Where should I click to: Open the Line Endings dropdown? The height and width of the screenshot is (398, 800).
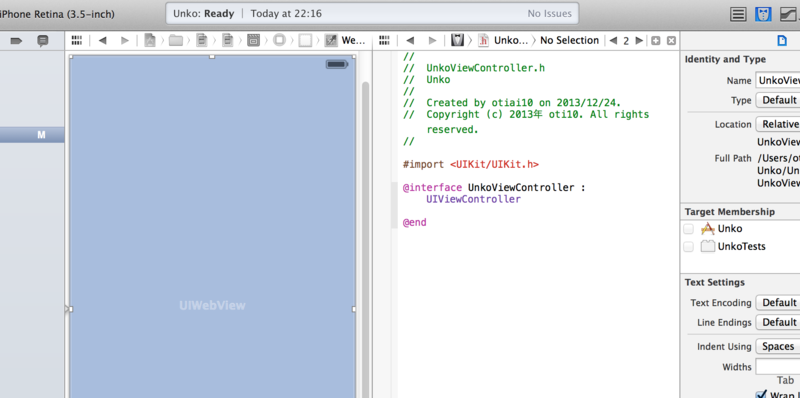pos(778,322)
